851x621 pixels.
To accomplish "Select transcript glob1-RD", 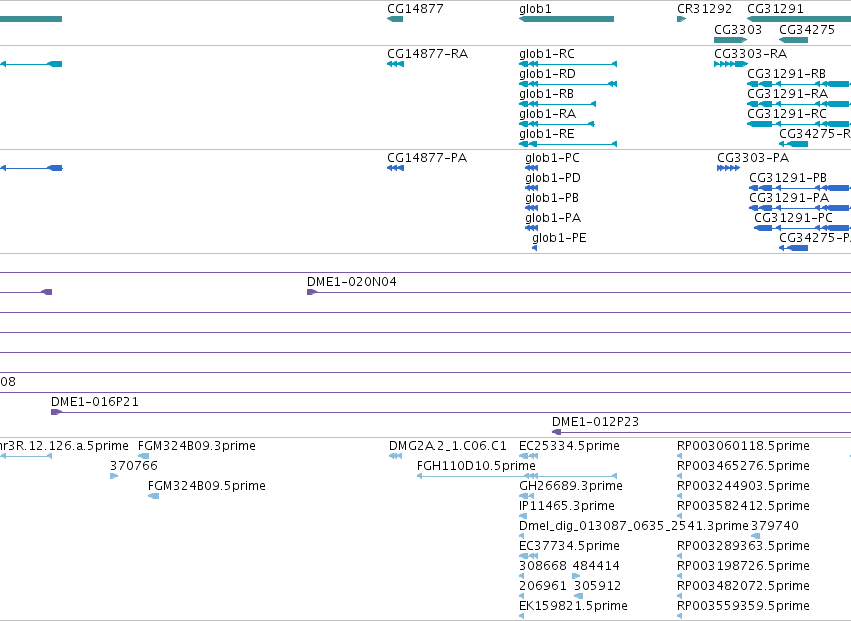I will pos(547,74).
